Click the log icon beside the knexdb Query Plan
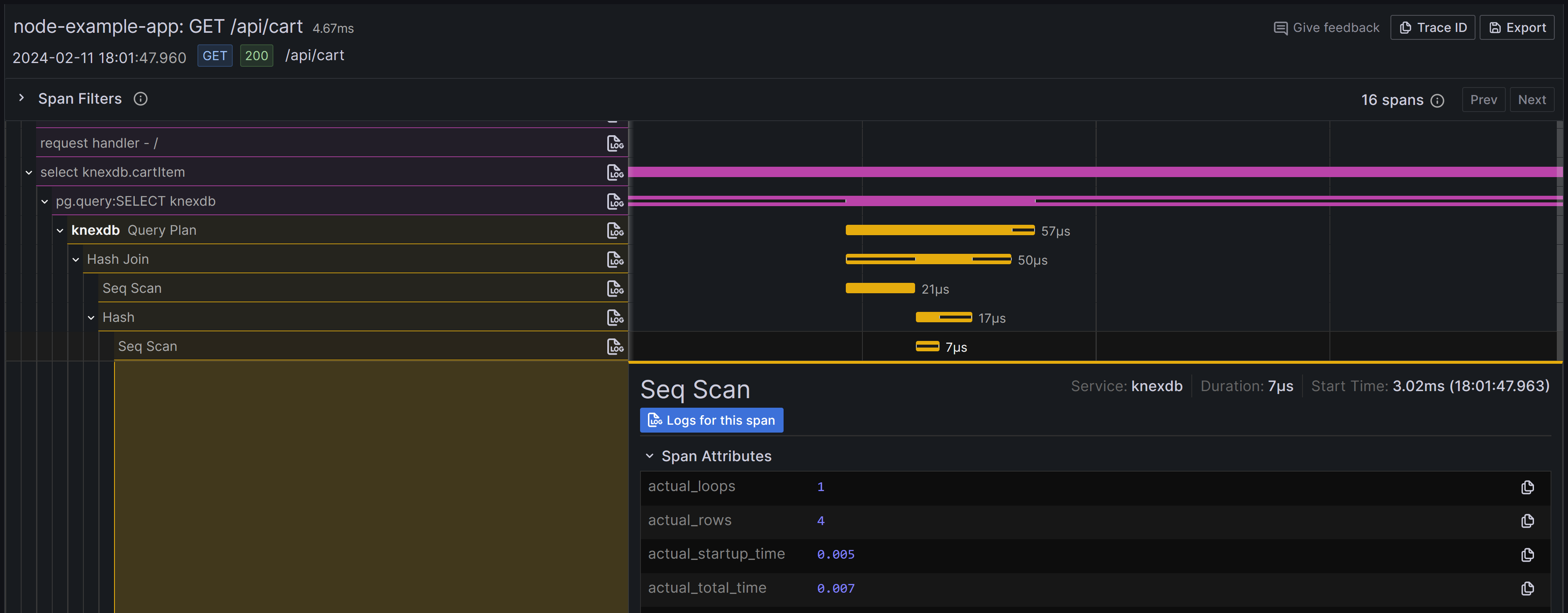The width and height of the screenshot is (1568, 613). 615,230
